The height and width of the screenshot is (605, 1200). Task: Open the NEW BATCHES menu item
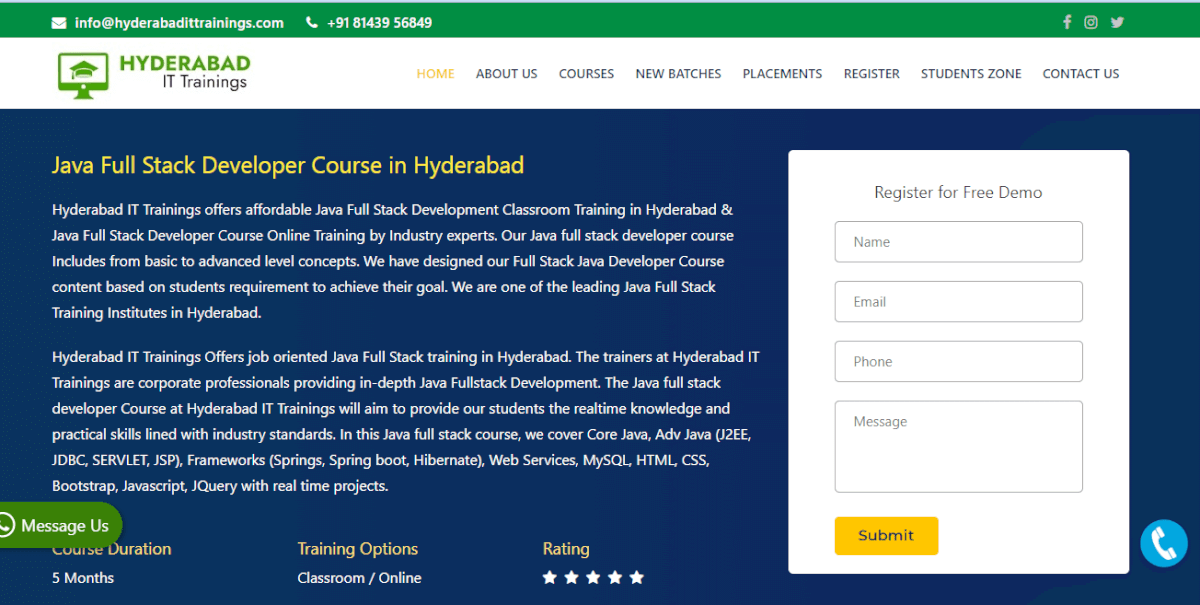678,73
